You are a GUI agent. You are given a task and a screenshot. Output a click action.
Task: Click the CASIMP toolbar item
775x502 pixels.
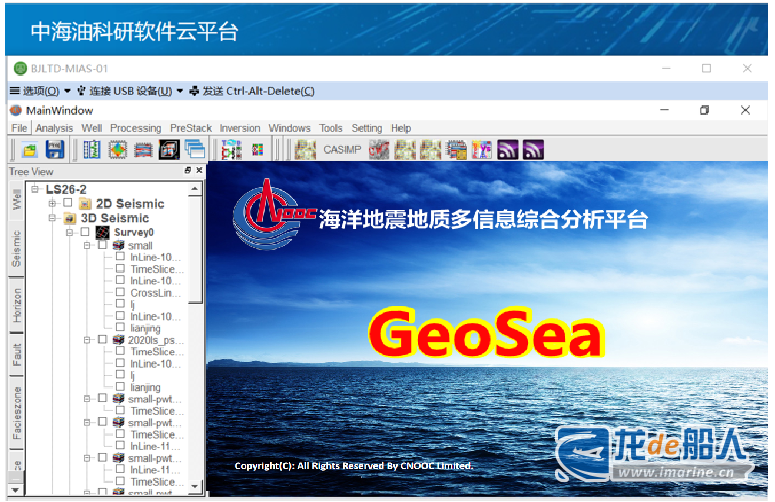click(x=342, y=150)
